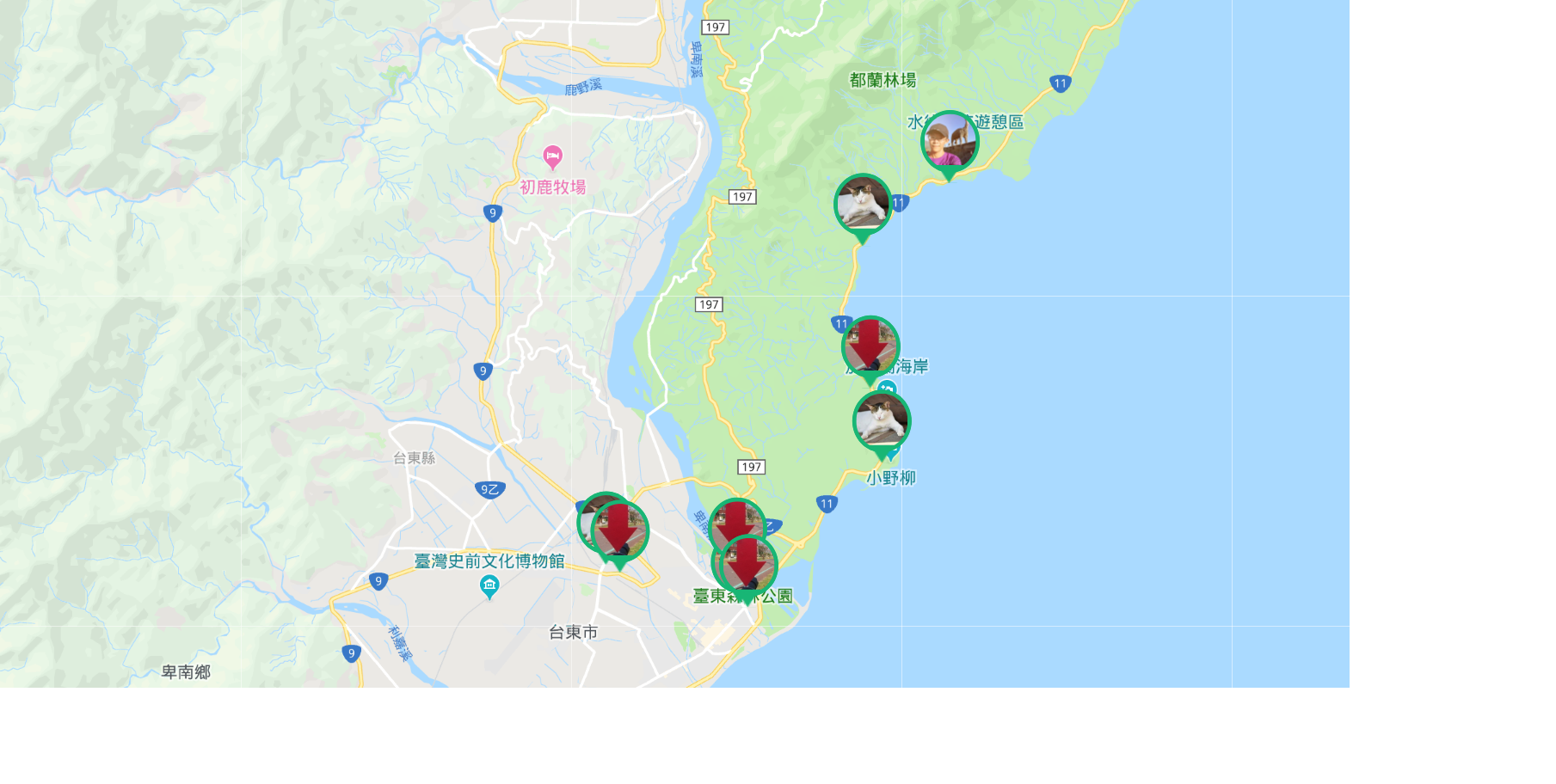Select the 台東市 city label
The image size is (1556, 784).
[573, 633]
